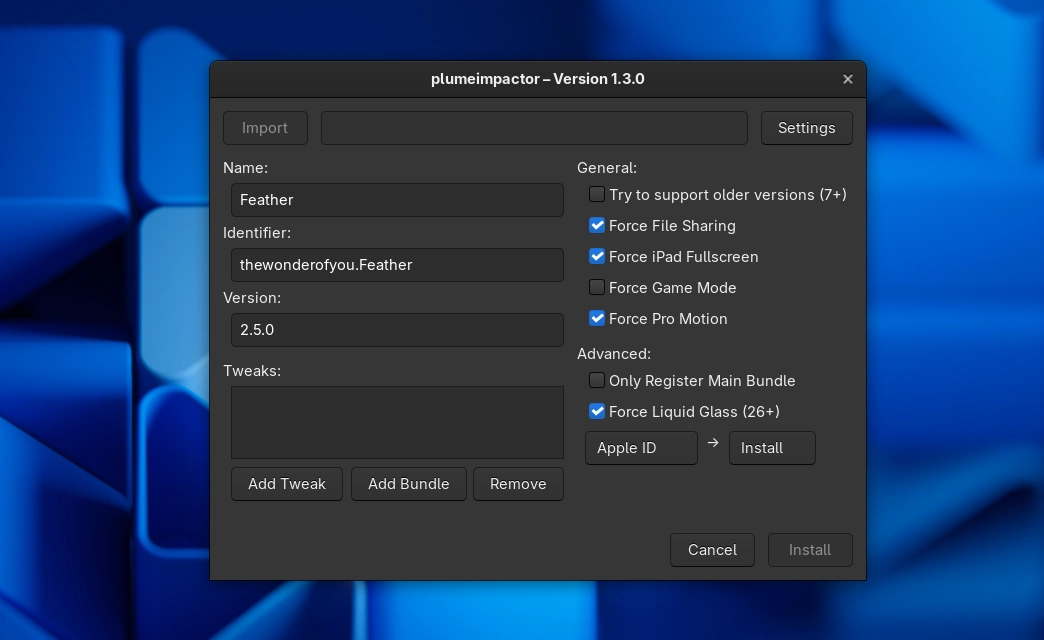Click the Import button
Viewport: 1044px width, 640px height.
tap(265, 128)
